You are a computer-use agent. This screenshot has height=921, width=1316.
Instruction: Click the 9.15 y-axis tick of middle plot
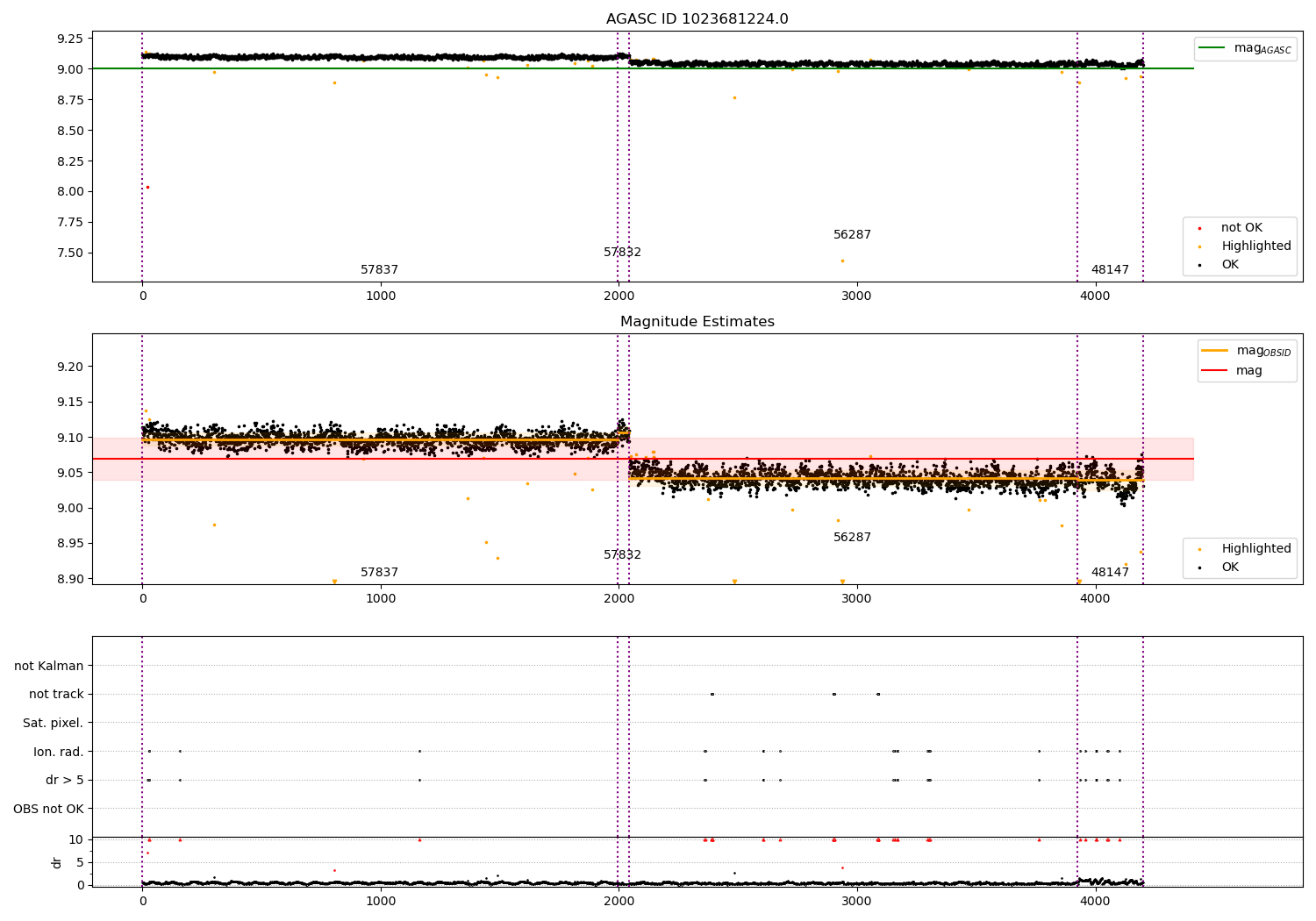point(69,403)
